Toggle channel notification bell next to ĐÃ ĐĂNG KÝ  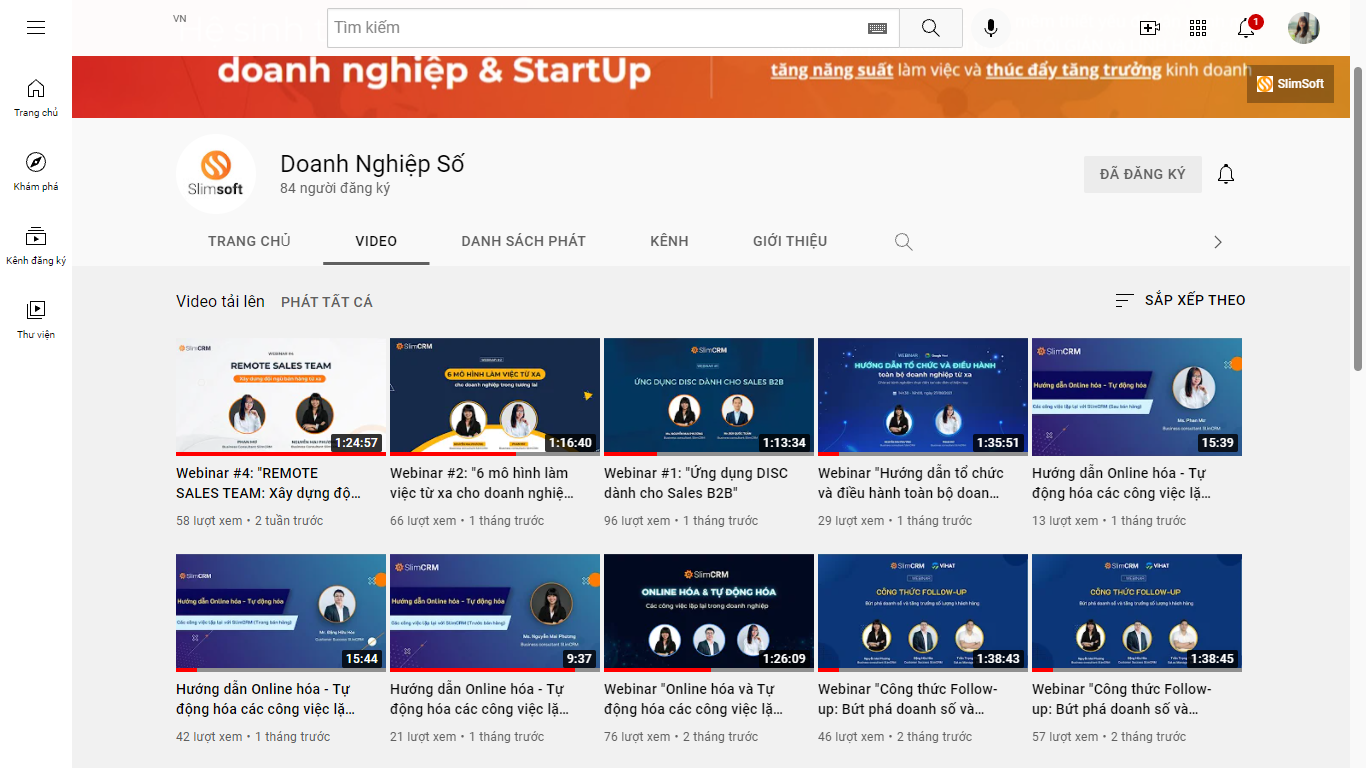pos(1226,174)
